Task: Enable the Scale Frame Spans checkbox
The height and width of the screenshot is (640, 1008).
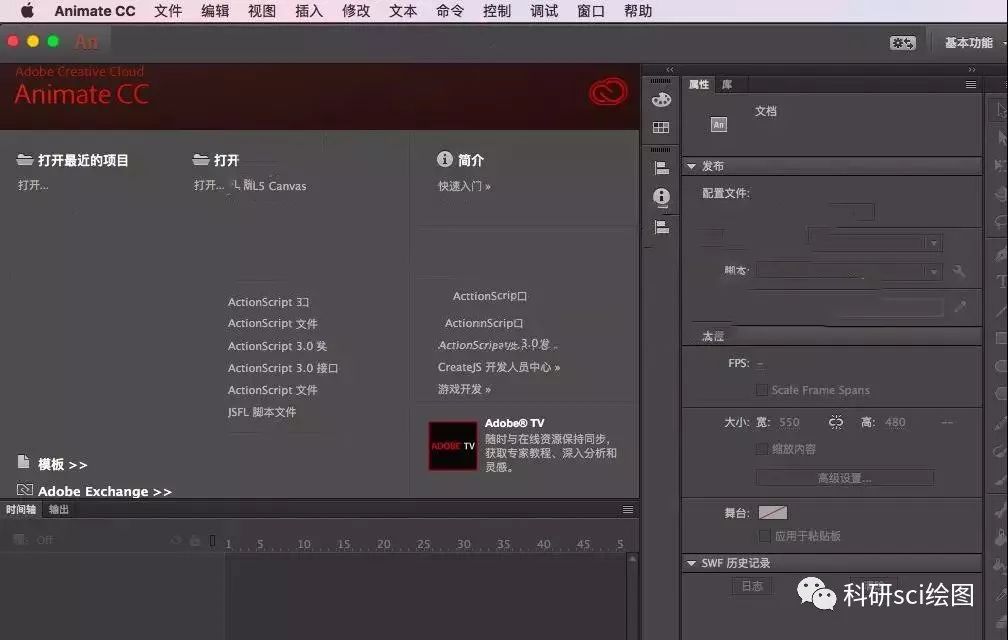Action: click(x=762, y=390)
